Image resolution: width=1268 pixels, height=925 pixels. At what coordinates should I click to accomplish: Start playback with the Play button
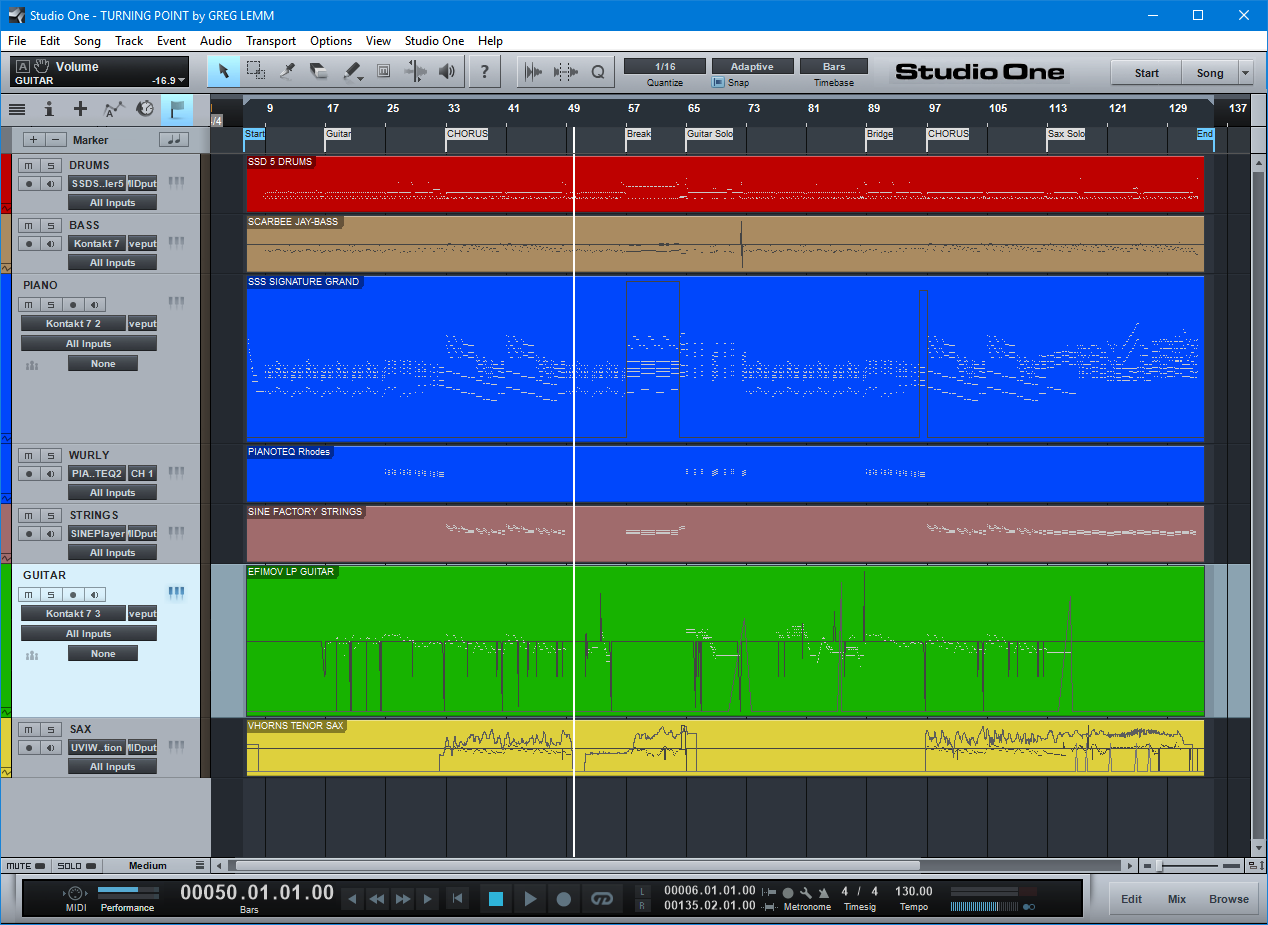[530, 899]
